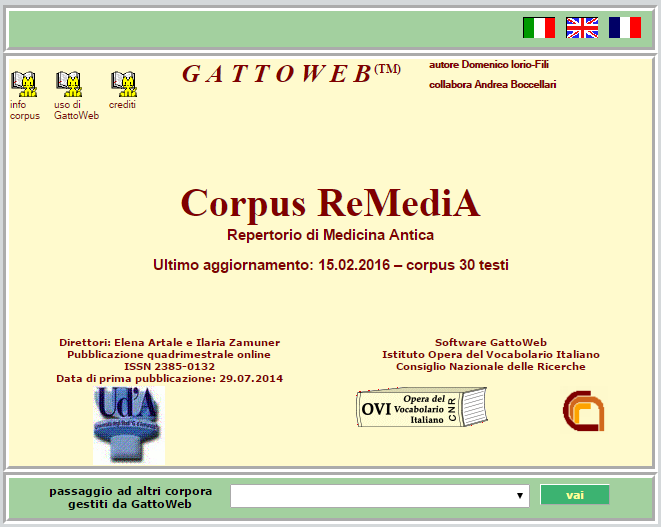661x527 pixels.
Task: Click 'autore Domenico Iorio-Fili' text
Action: pyautogui.click(x=489, y=65)
